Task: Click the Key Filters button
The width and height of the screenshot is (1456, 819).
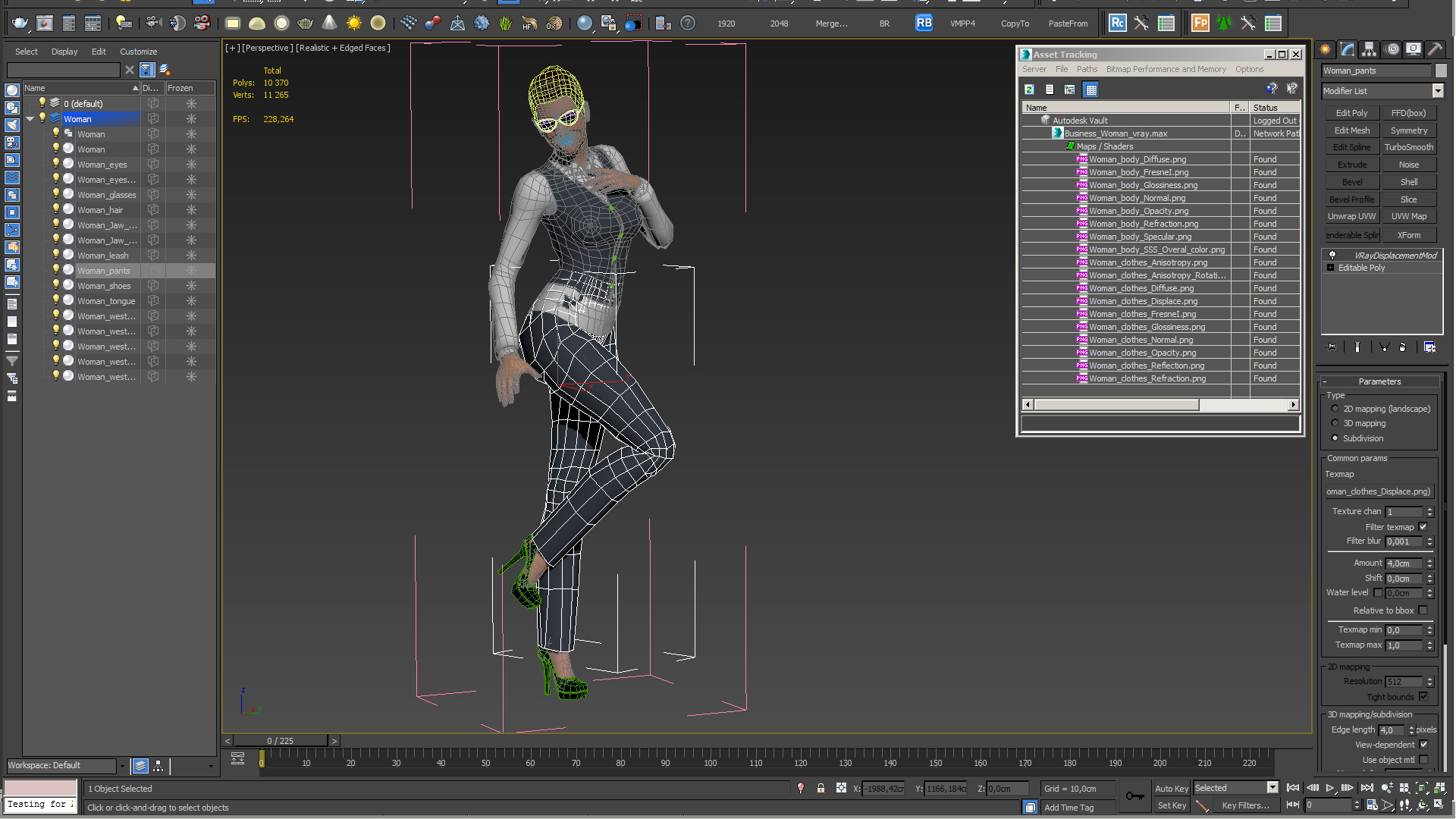Action: click(1245, 805)
